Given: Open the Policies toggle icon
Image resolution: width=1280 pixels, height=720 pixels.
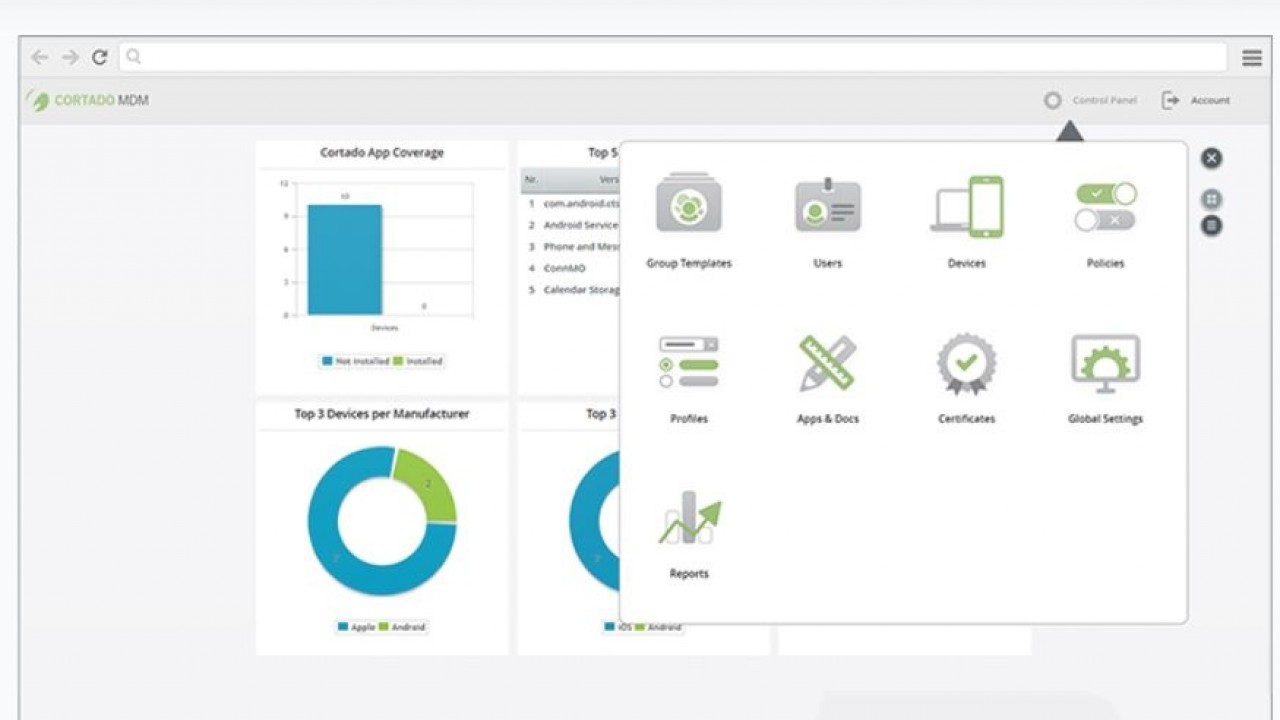Looking at the screenshot, I should (x=1105, y=206).
